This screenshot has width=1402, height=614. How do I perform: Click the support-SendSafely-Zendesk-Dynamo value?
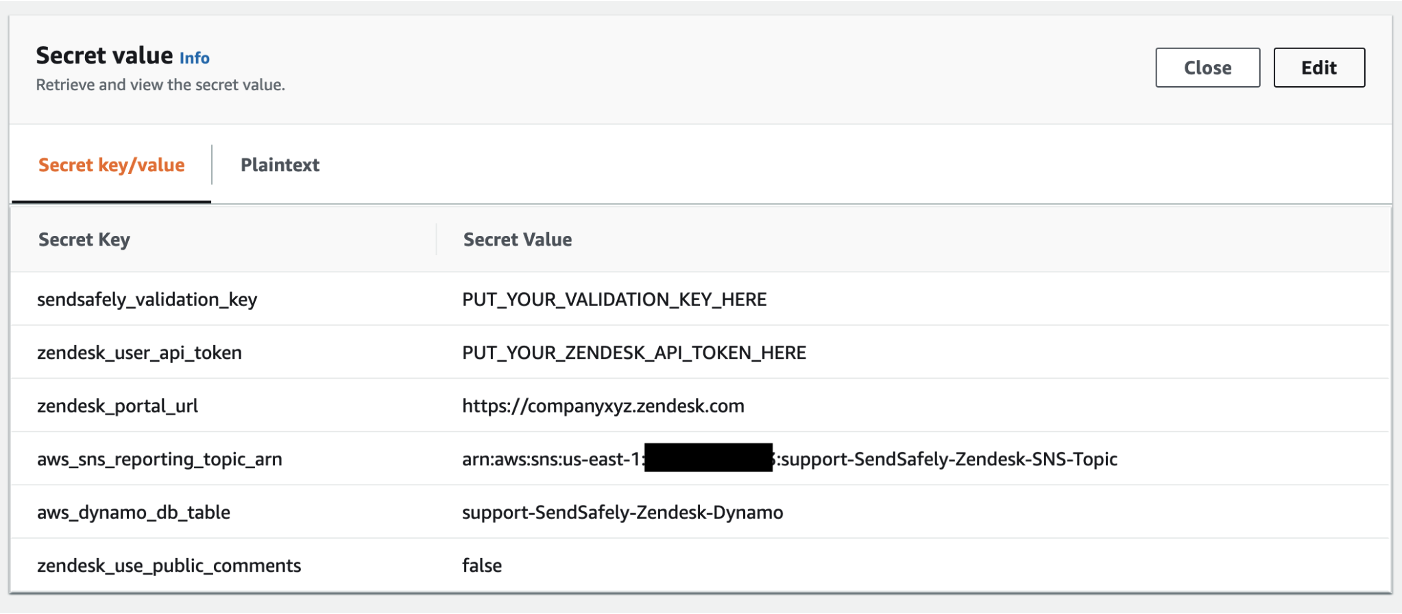[623, 512]
